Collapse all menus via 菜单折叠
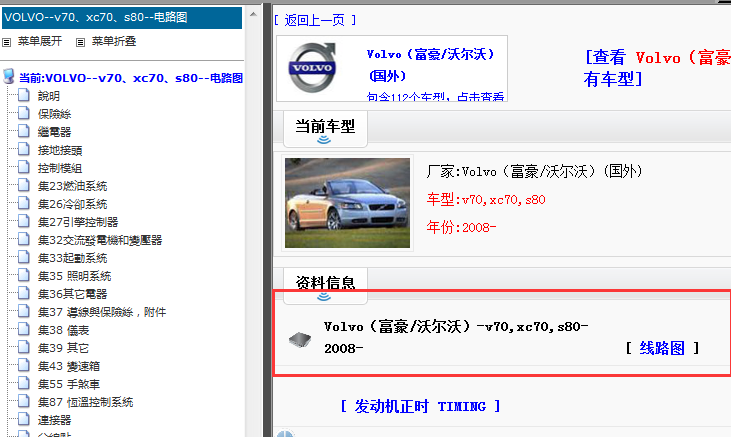The image size is (731, 437). [x=114, y=42]
